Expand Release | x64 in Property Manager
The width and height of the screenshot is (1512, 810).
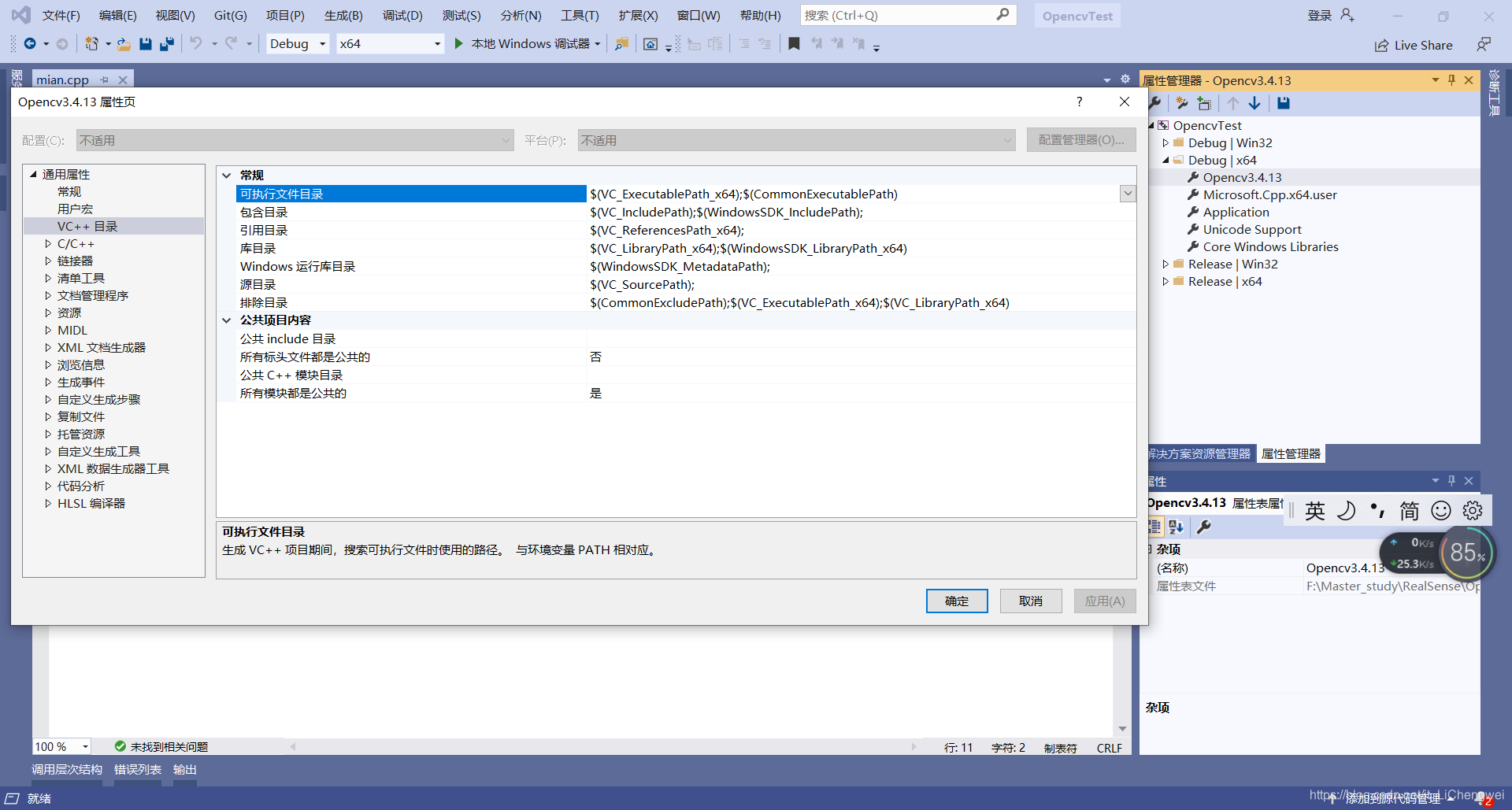tap(1165, 281)
